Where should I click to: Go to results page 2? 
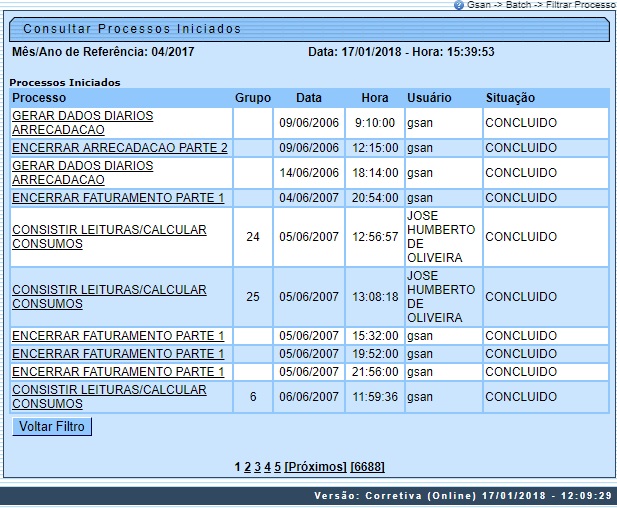[x=247, y=467]
